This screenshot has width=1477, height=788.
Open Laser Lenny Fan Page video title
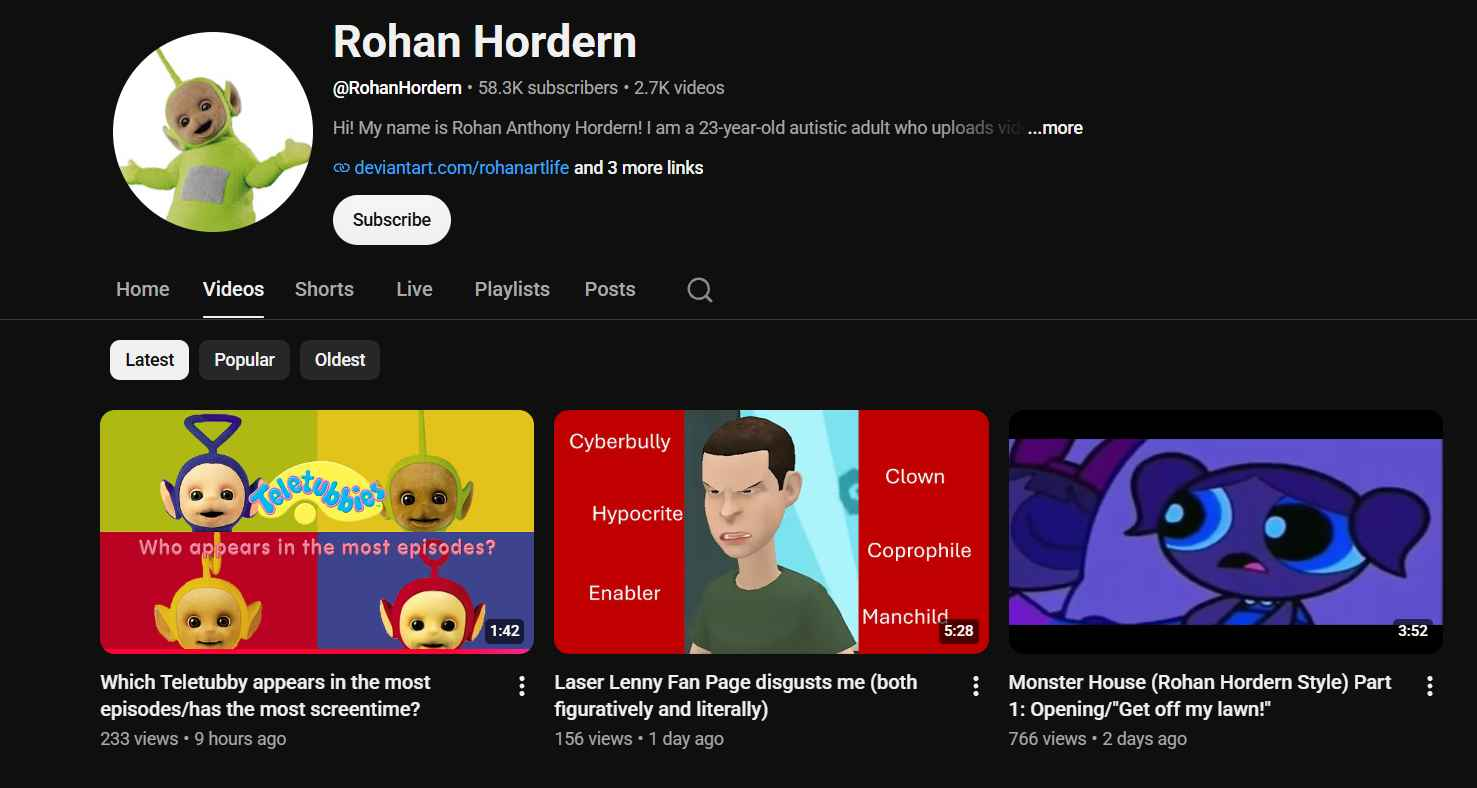tap(736, 696)
